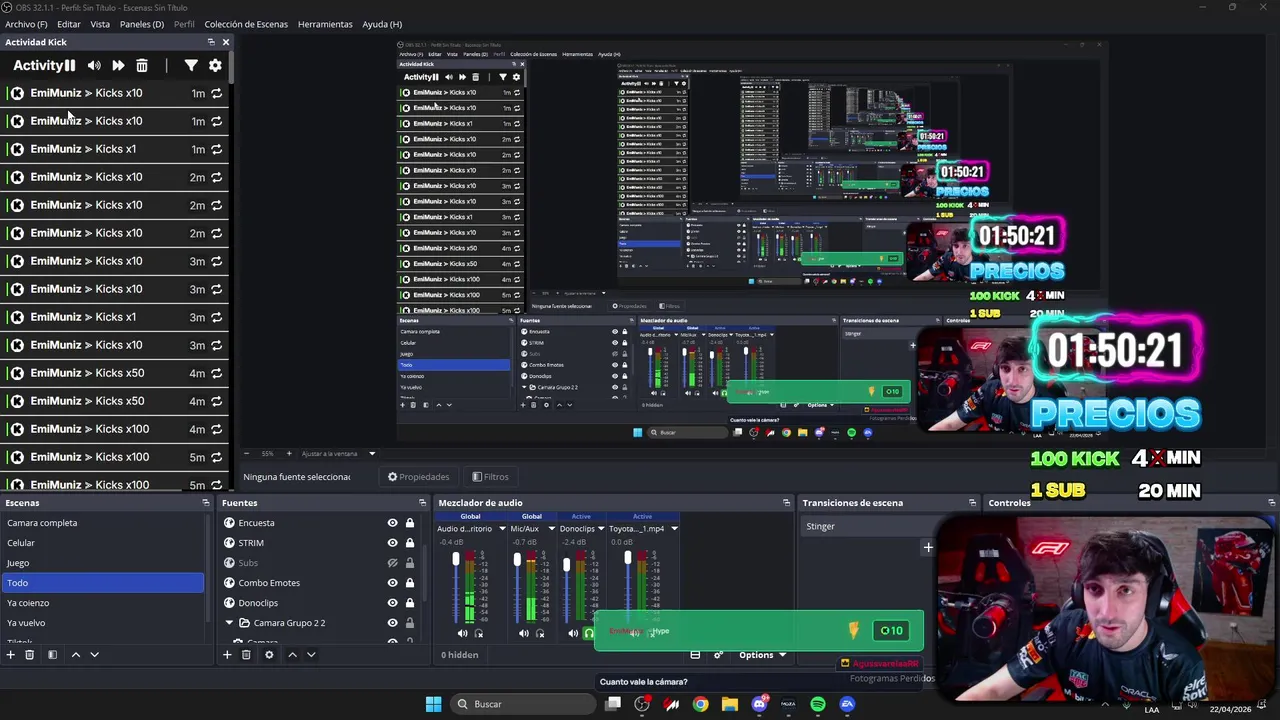Click the Filtros button
The height and width of the screenshot is (720, 1280).
[490, 477]
